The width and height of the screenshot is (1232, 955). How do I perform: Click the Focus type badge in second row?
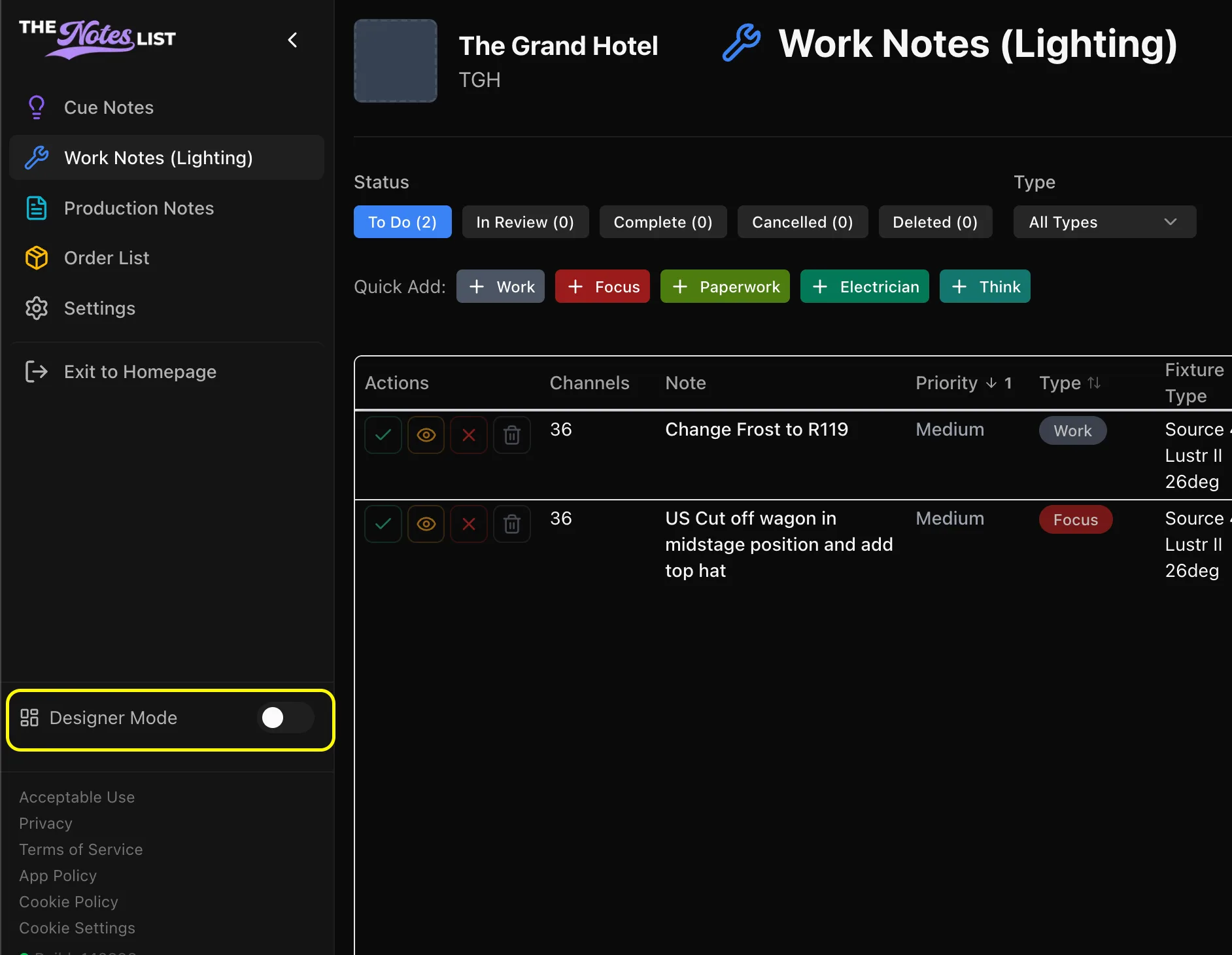[1076, 519]
